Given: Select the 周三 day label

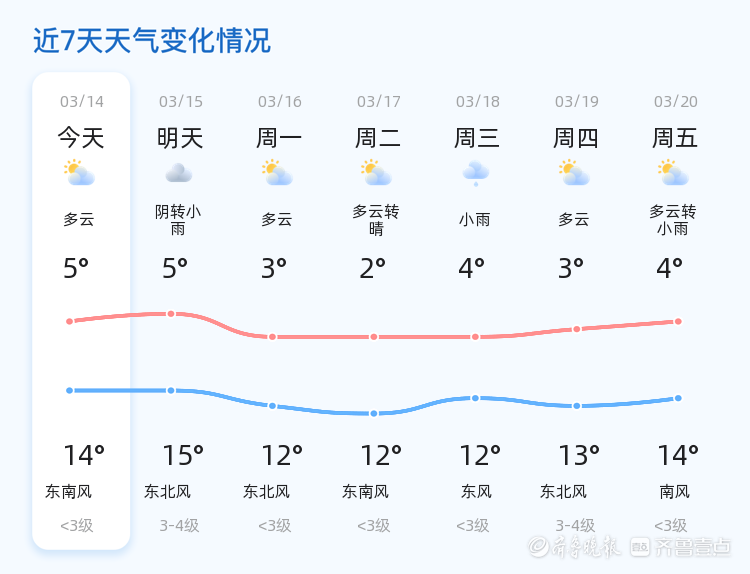Looking at the screenshot, I should [x=477, y=138].
